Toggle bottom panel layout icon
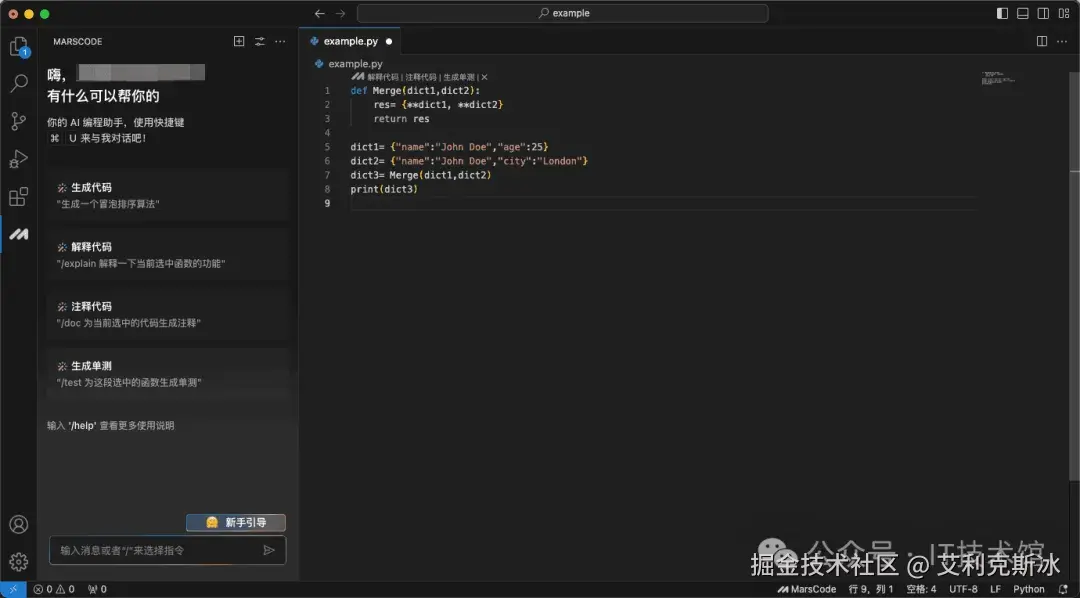 pos(1023,13)
